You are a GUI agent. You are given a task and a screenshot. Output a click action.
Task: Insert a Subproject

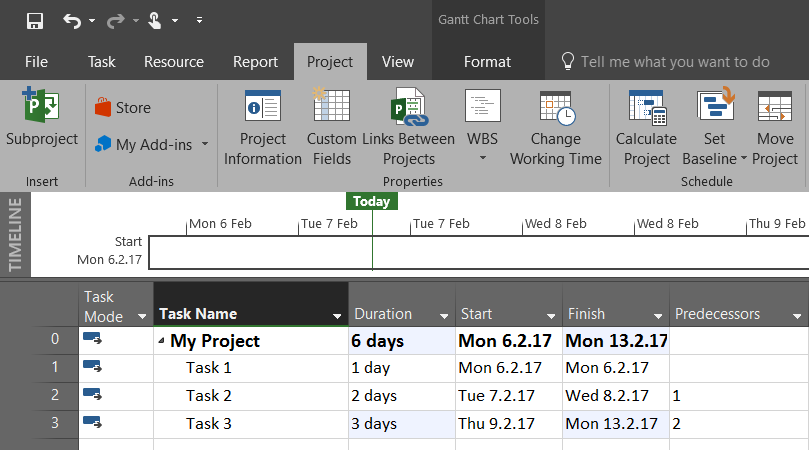click(41, 120)
